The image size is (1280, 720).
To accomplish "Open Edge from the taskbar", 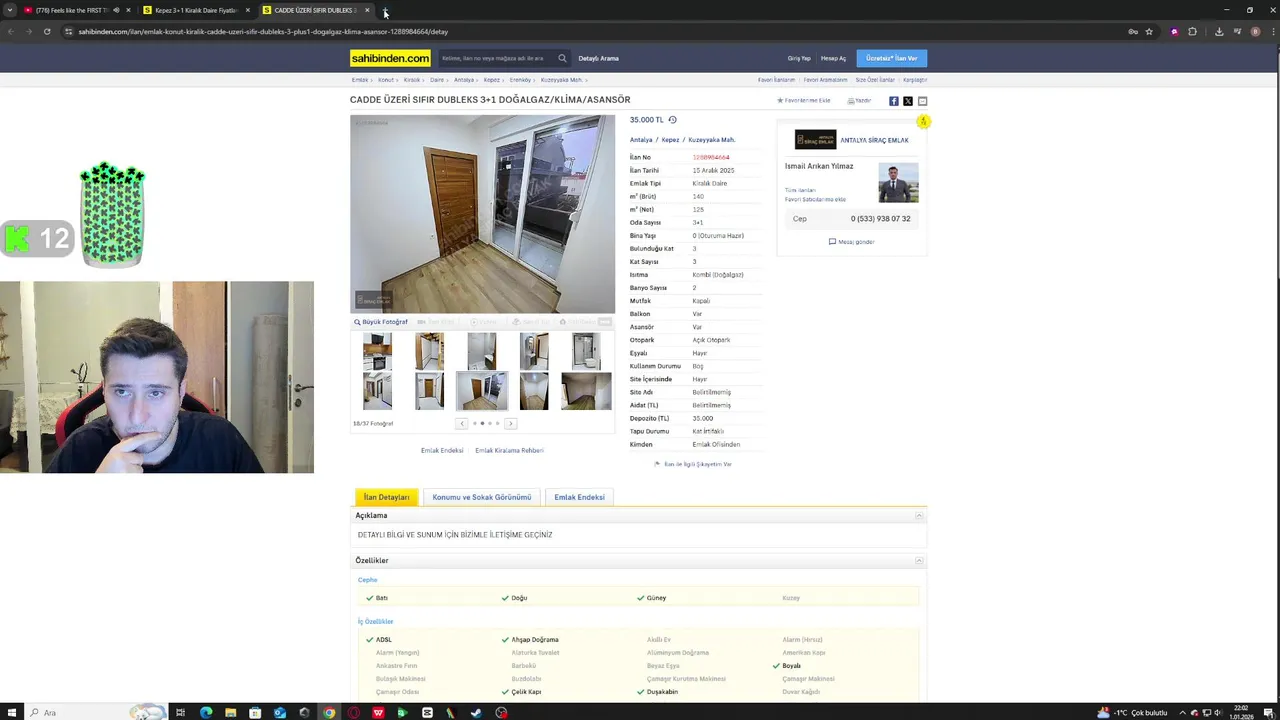I will 206,713.
